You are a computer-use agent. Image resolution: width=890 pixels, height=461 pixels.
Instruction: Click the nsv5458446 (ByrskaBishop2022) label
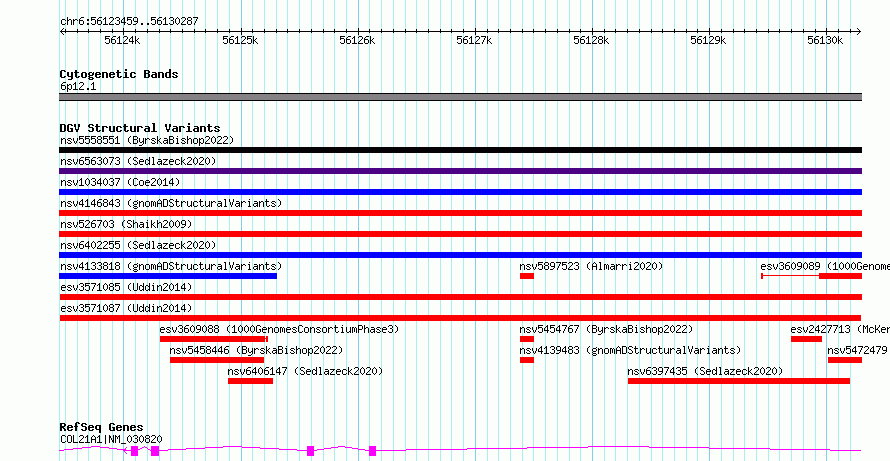(256, 350)
